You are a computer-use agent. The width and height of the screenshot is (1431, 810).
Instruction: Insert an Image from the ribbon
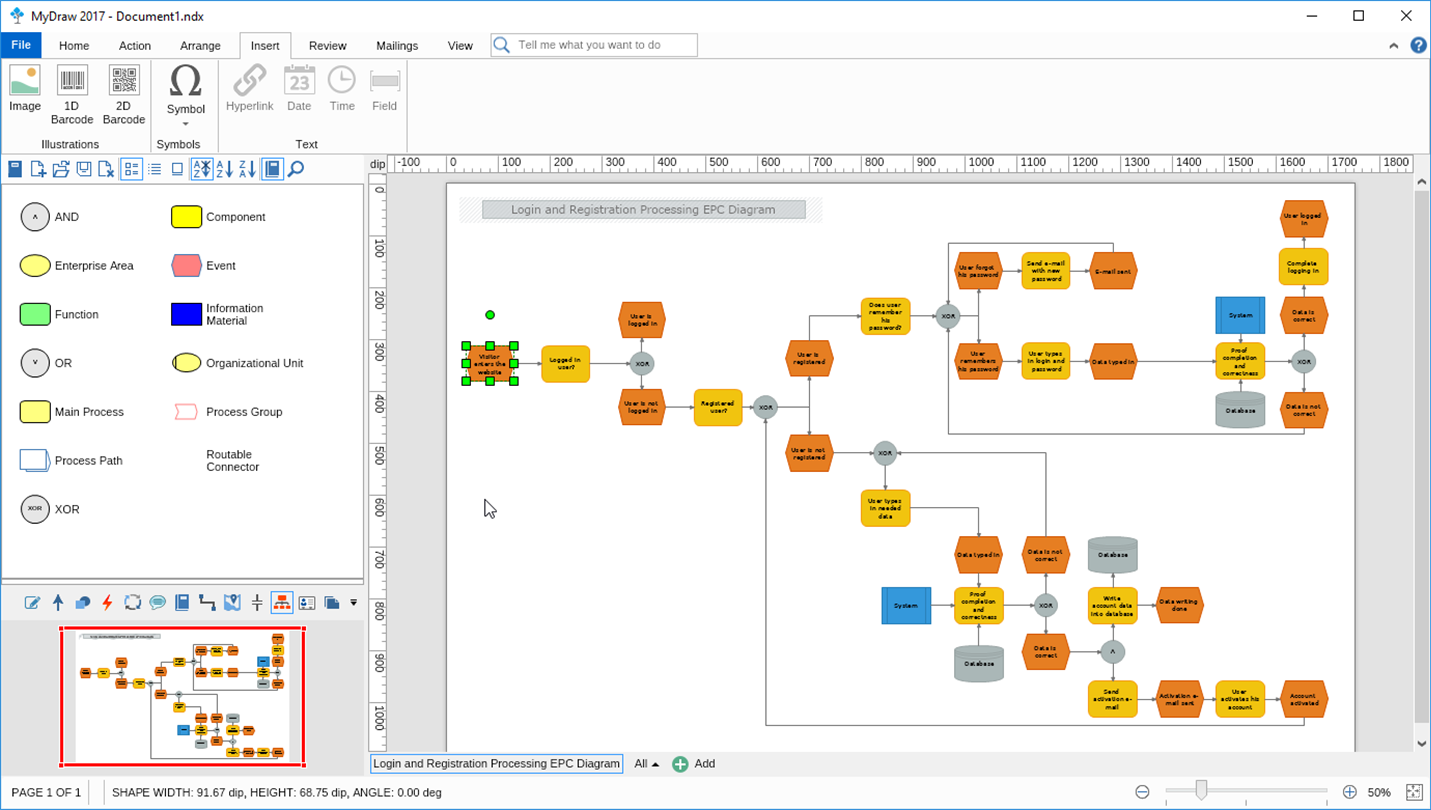[25, 90]
